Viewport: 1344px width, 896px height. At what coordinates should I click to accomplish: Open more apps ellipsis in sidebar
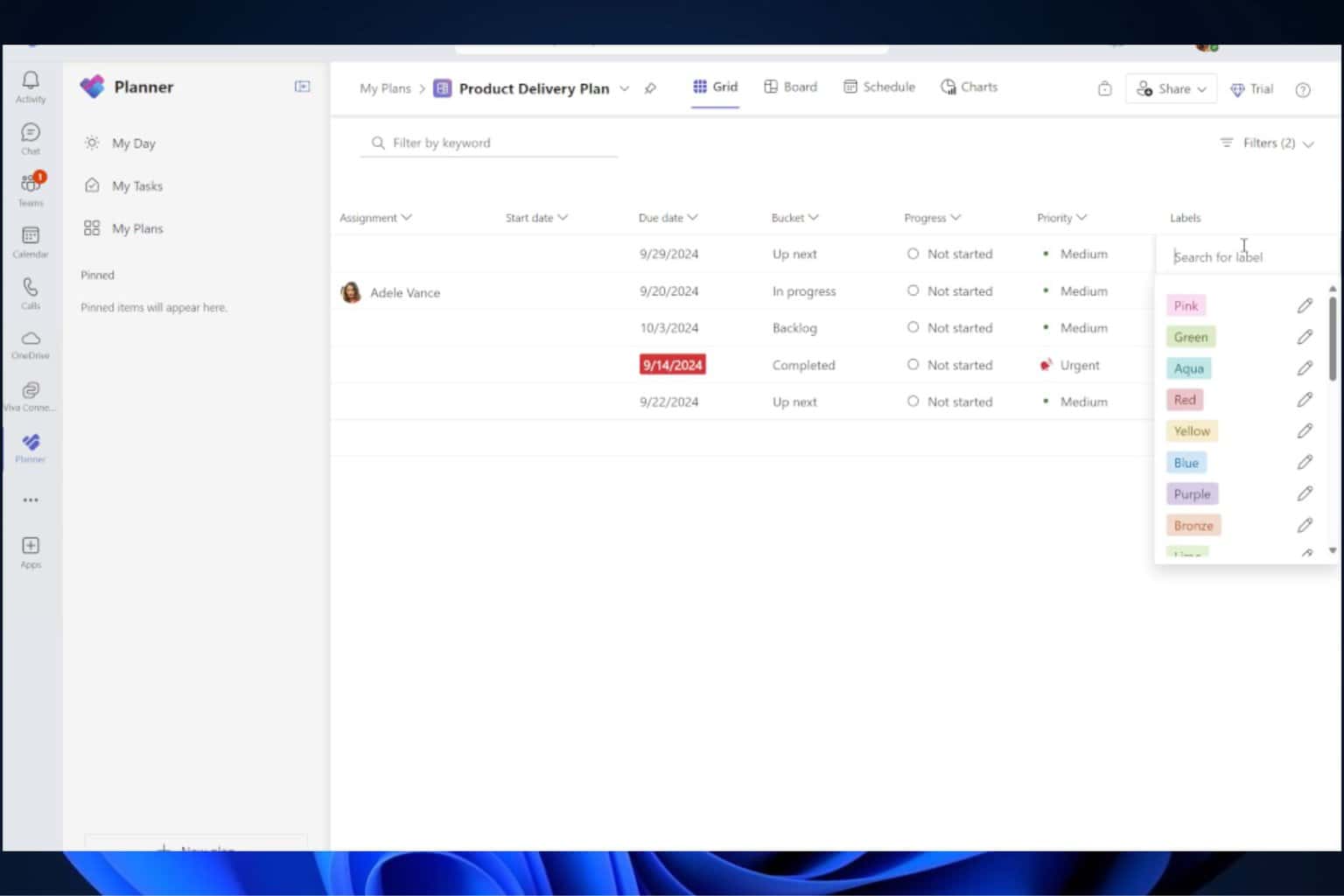(31, 500)
